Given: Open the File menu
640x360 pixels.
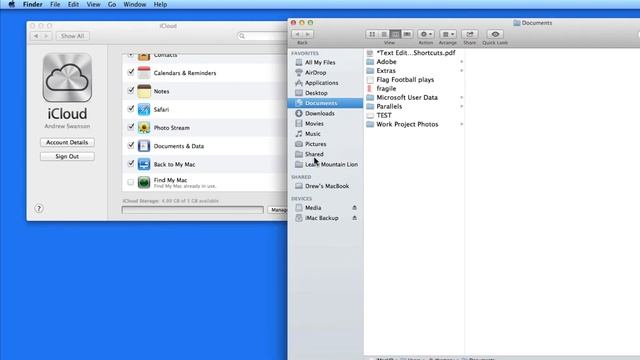Looking at the screenshot, I should click(55, 4).
